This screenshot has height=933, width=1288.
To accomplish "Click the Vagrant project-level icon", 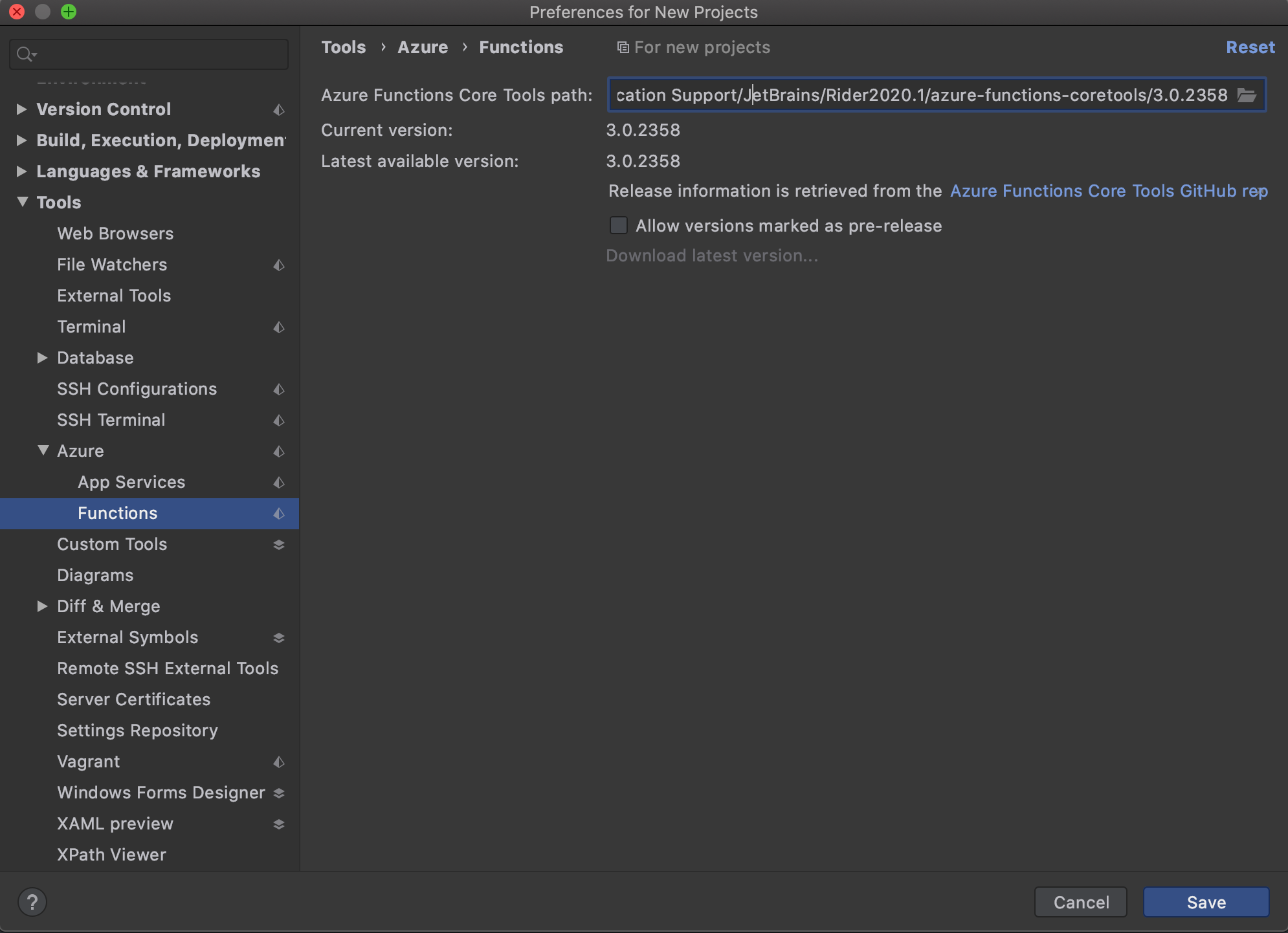I will pos(279,762).
